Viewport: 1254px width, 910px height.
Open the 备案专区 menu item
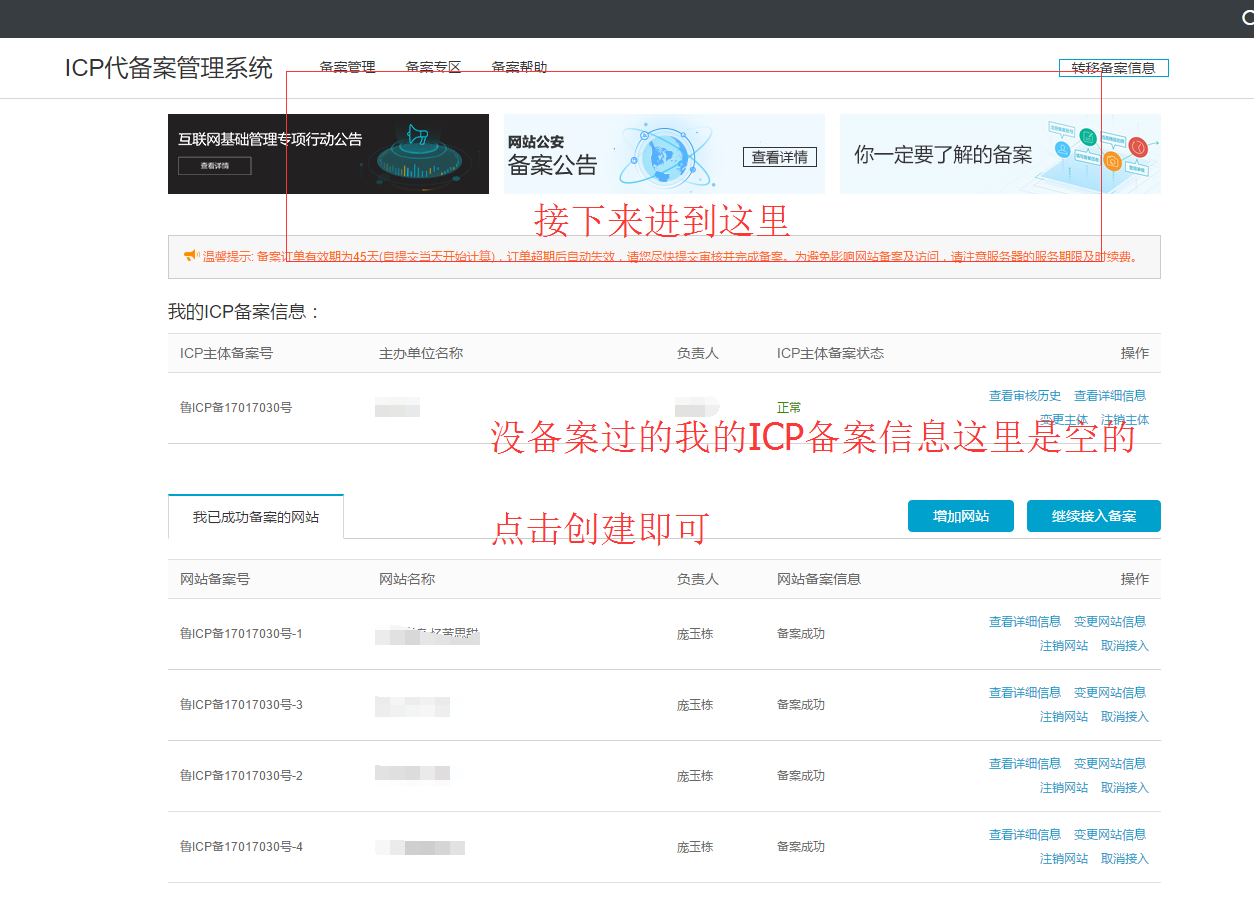pyautogui.click(x=433, y=68)
